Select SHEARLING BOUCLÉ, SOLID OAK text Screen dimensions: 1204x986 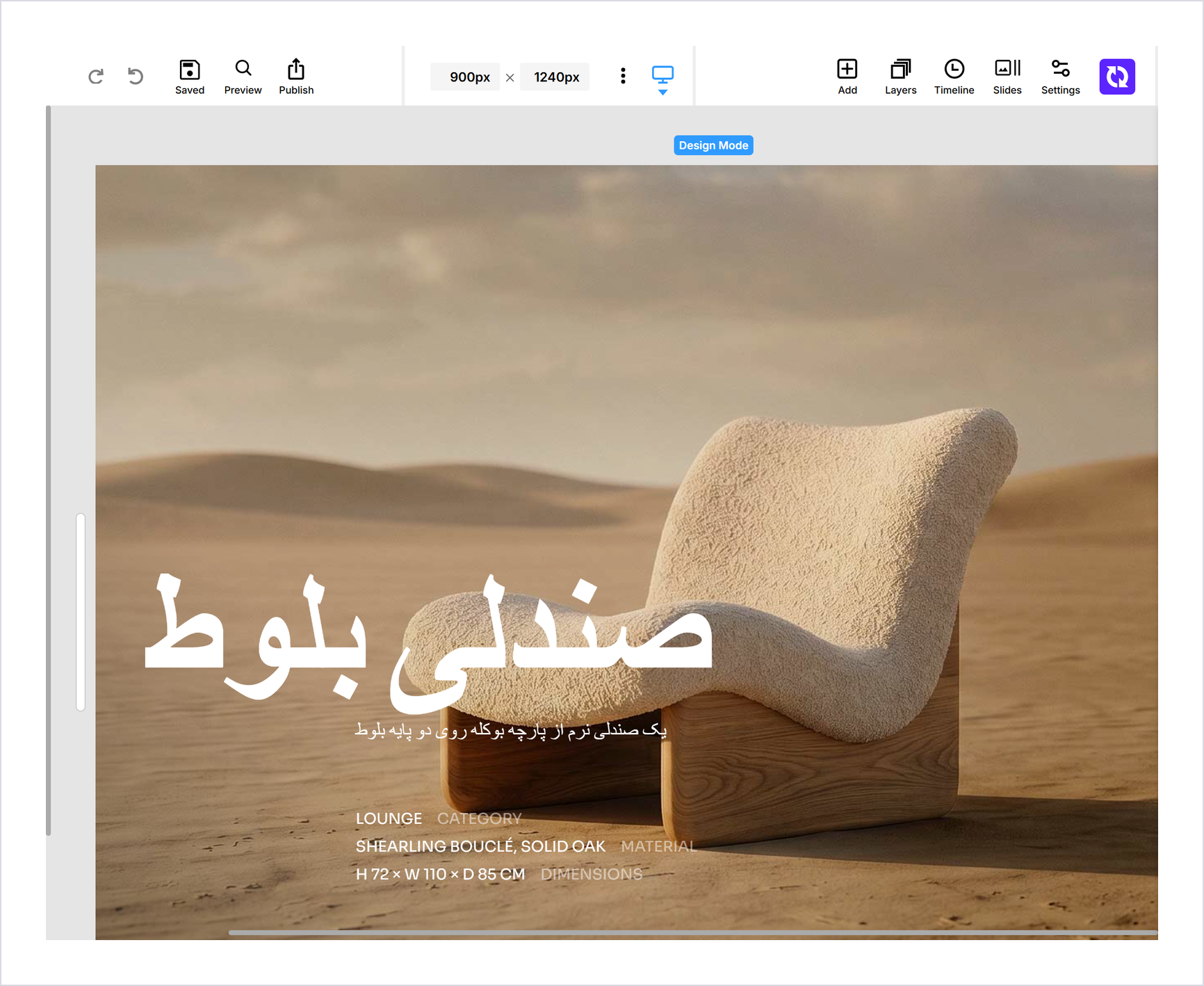pyautogui.click(x=480, y=846)
